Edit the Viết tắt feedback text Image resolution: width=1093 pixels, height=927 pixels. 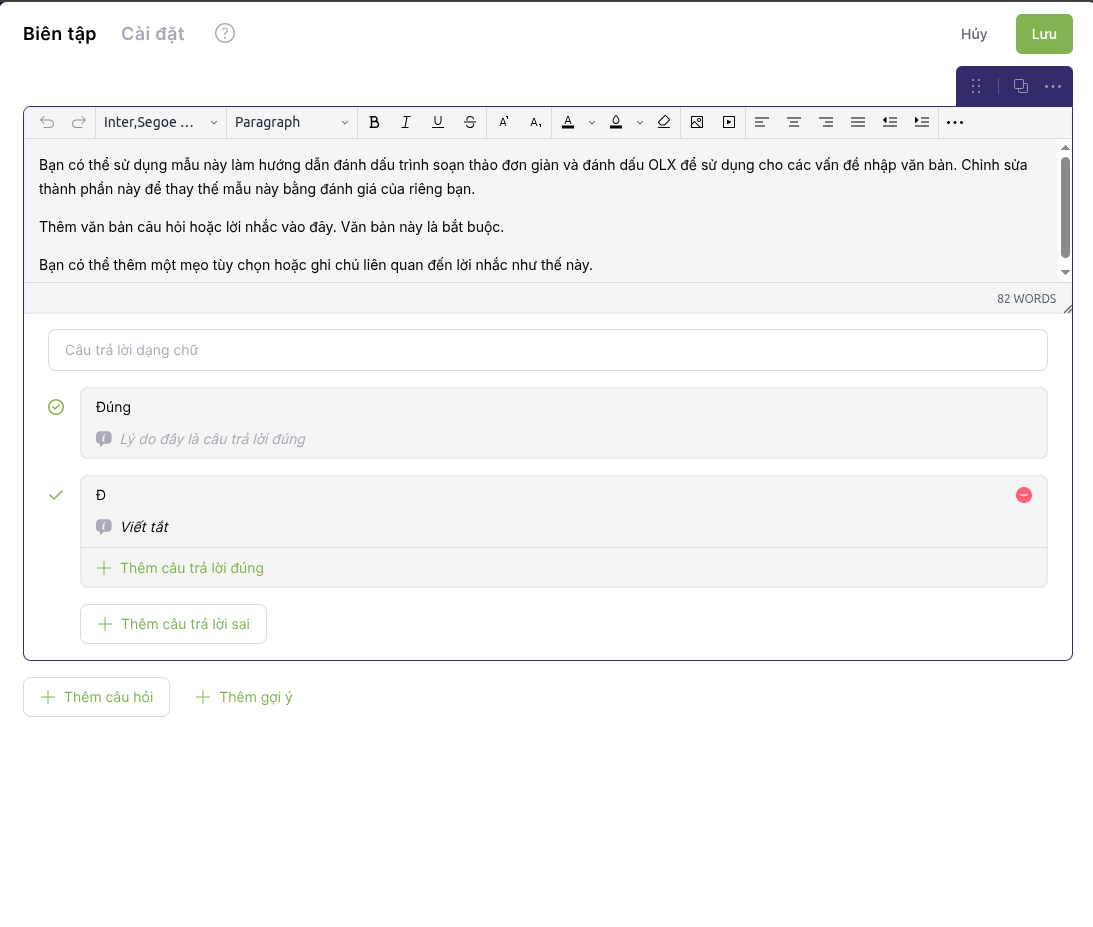(x=145, y=528)
